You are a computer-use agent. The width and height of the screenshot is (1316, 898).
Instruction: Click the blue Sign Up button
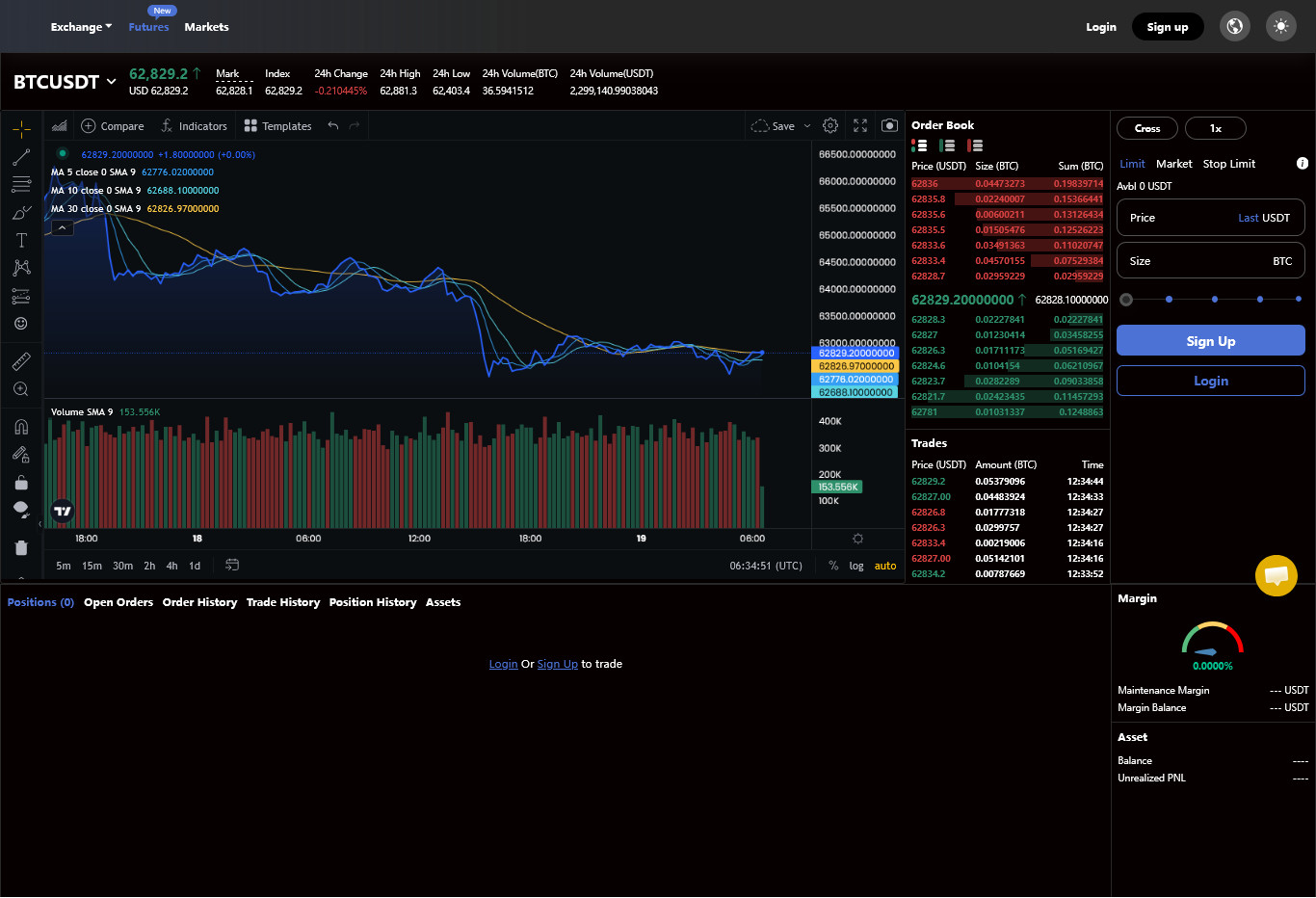click(1211, 341)
